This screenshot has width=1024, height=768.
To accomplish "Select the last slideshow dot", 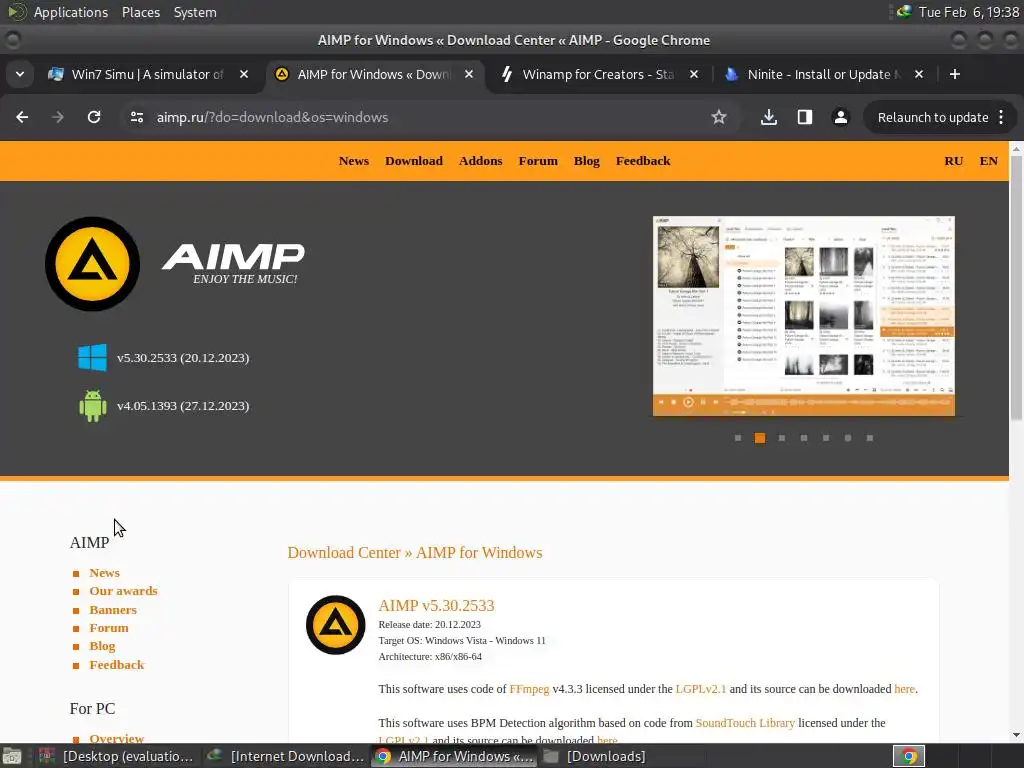I will (870, 438).
